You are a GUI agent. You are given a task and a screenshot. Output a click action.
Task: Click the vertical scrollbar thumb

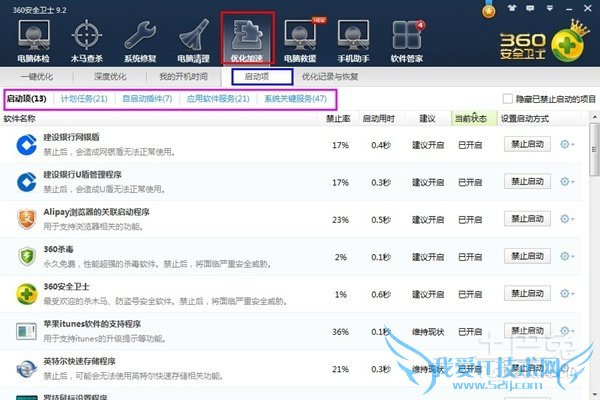[x=594, y=149]
